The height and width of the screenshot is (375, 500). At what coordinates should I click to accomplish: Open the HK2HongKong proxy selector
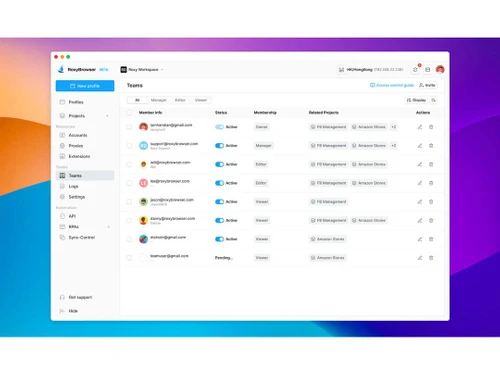tap(371, 69)
